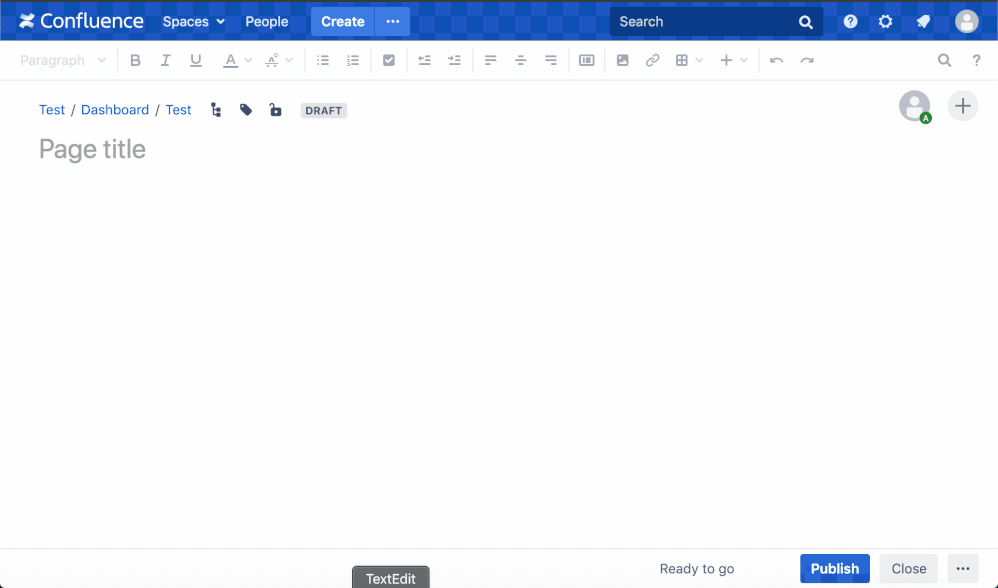Click the search magnifier in header
Image resolution: width=998 pixels, height=588 pixels.
pos(806,22)
